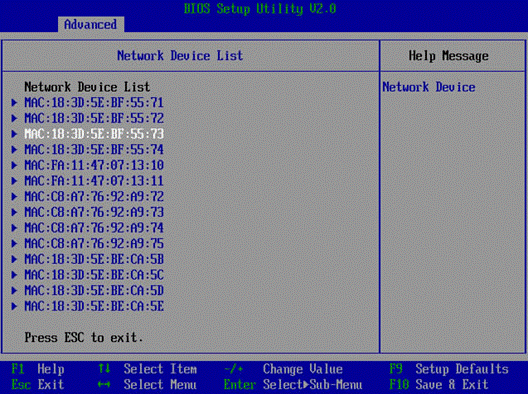
Task: Click submenu arrow beside MAC:C8:A7:76:92:A9:75
Action: pos(14,243)
